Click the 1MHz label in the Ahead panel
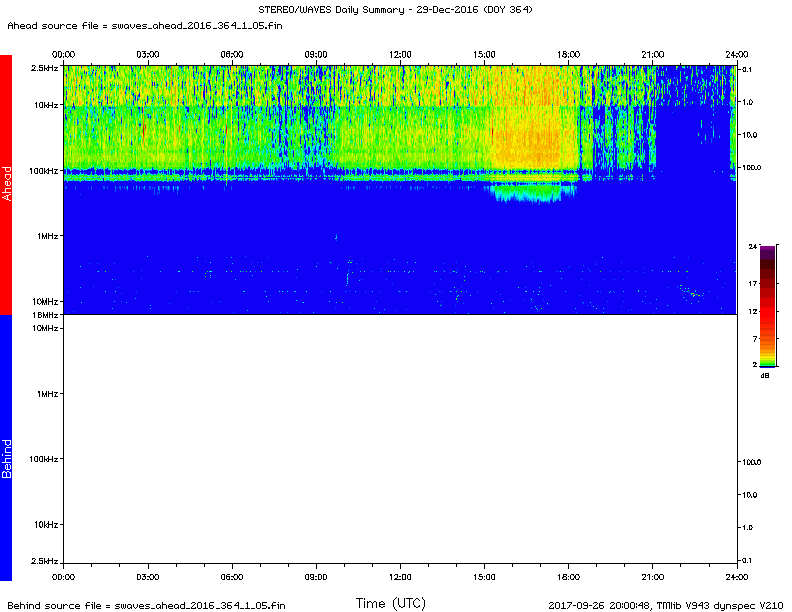The height and width of the screenshot is (612, 792). pyautogui.click(x=48, y=236)
